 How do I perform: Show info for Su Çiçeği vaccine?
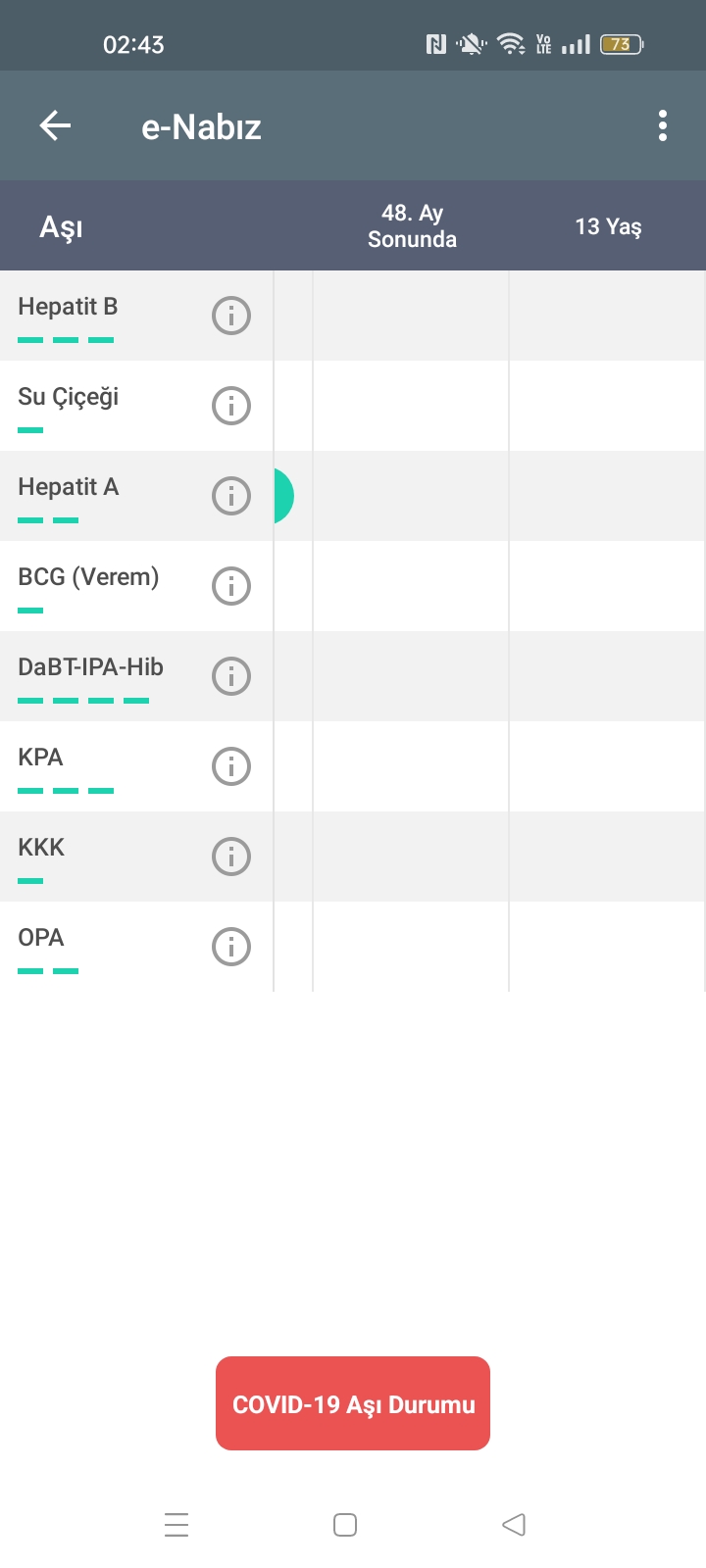[231, 406]
